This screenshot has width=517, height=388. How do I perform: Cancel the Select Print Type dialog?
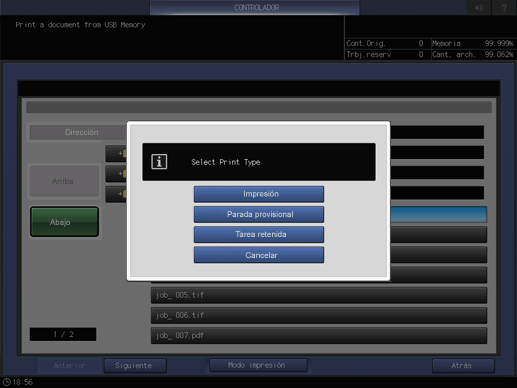click(x=259, y=255)
